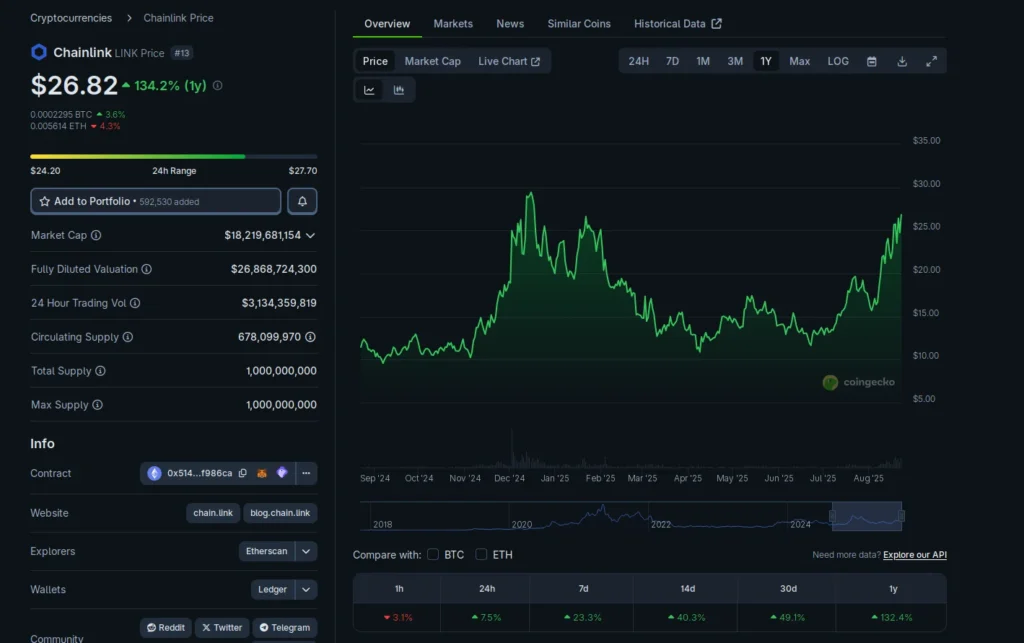Set chart range to 24H
1024x643 pixels.
[x=638, y=61]
